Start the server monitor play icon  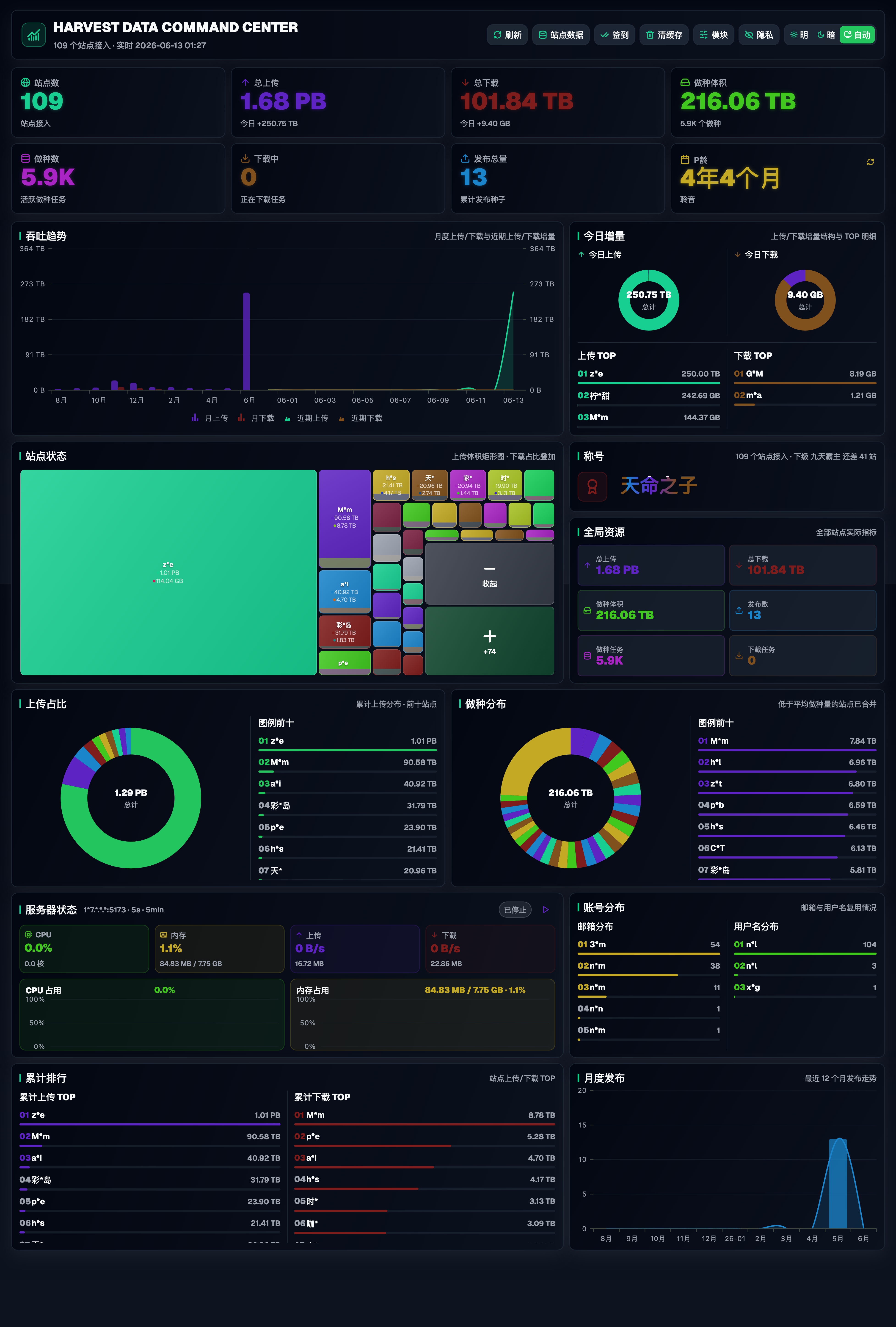546,910
